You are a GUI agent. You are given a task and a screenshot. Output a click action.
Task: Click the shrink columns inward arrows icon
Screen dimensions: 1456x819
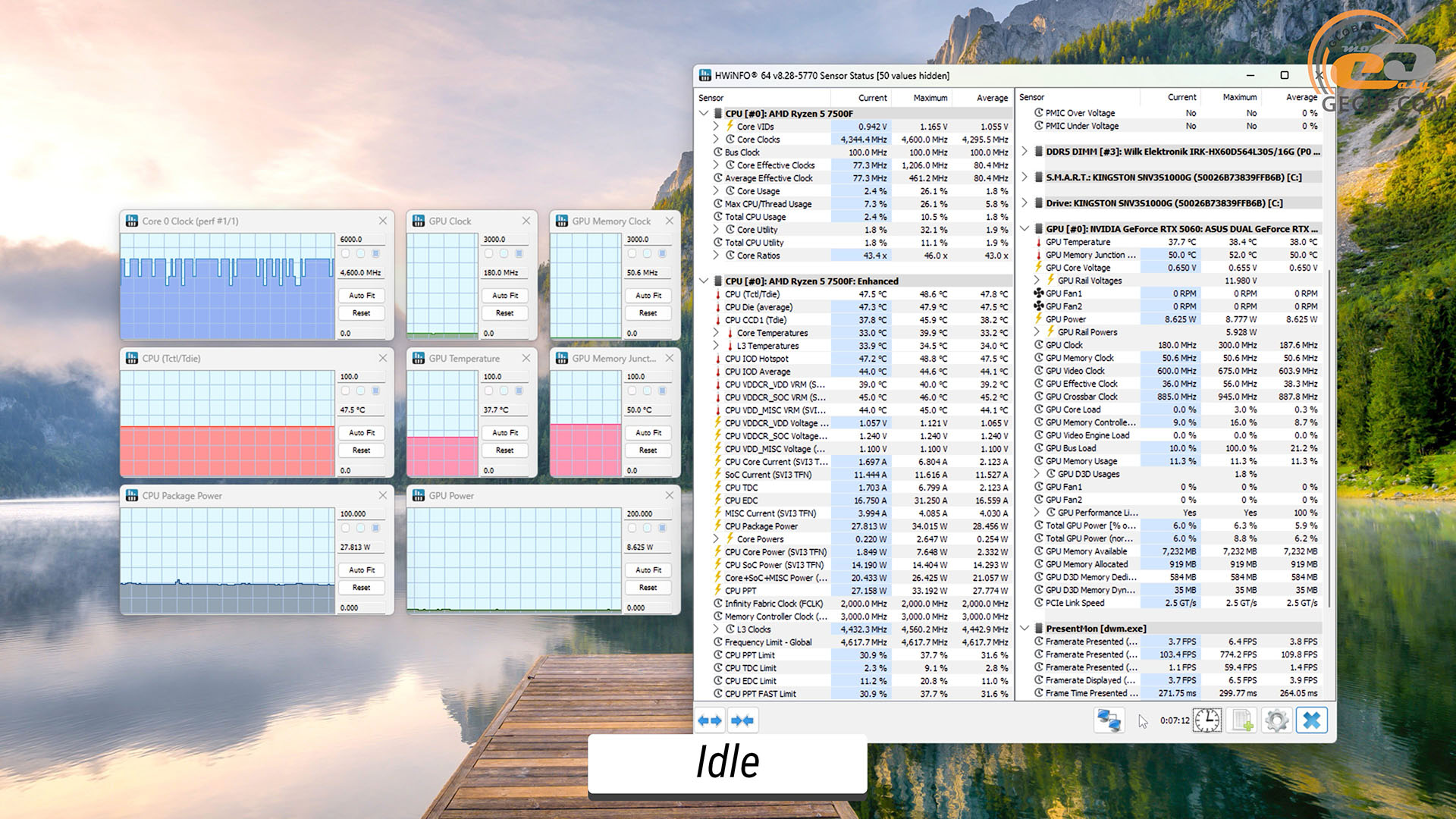pyautogui.click(x=742, y=720)
